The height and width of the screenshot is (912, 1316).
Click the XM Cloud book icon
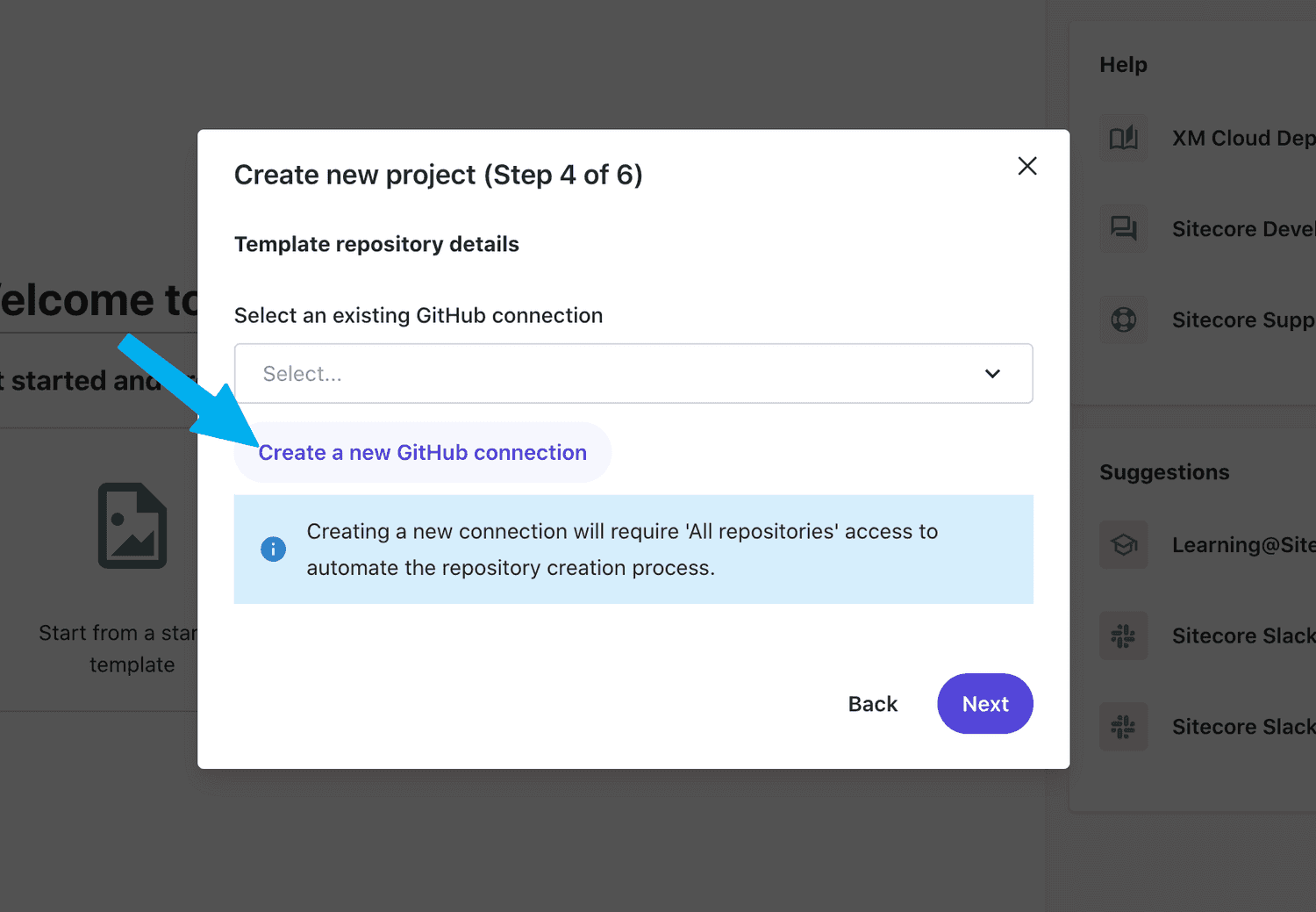tap(1123, 138)
